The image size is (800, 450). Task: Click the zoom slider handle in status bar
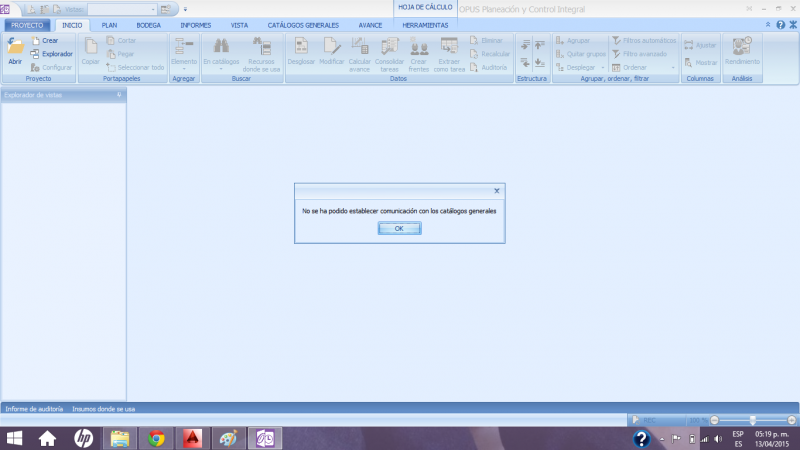click(752, 420)
